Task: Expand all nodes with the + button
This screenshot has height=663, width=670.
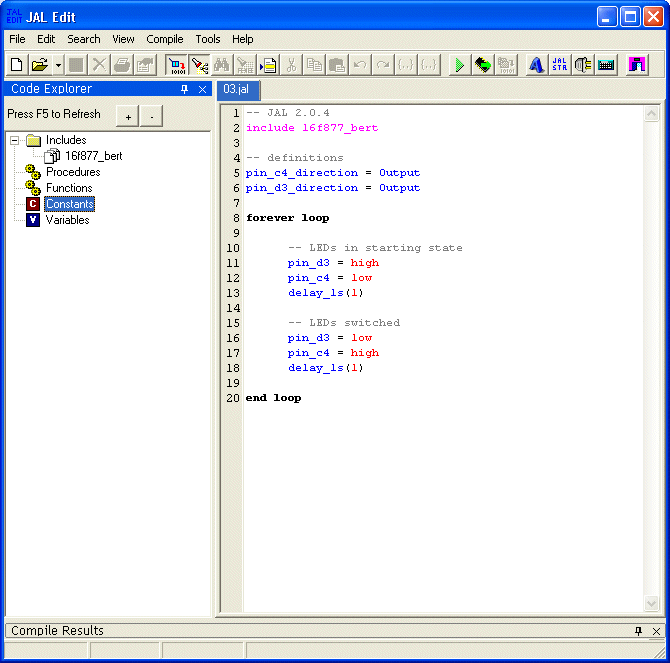Action: pyautogui.click(x=128, y=116)
